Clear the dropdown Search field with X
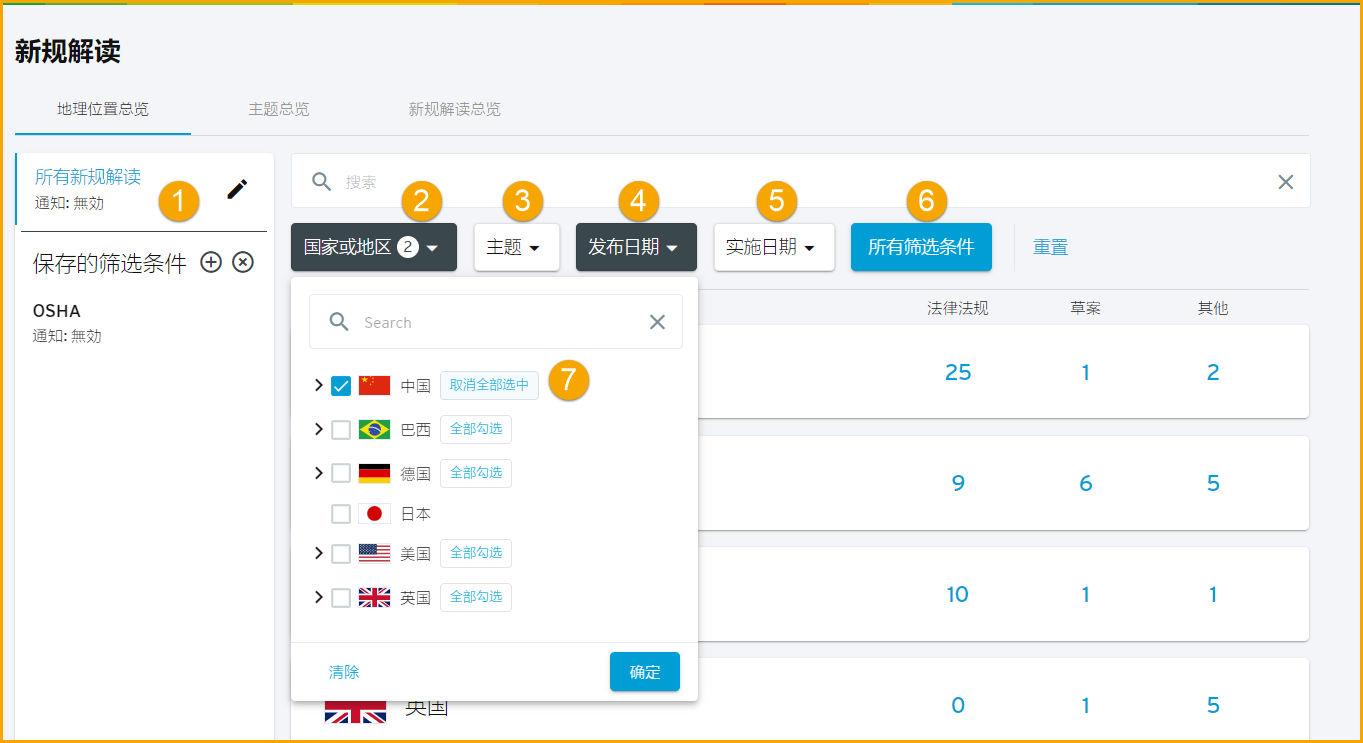The height and width of the screenshot is (743, 1363). (x=657, y=322)
